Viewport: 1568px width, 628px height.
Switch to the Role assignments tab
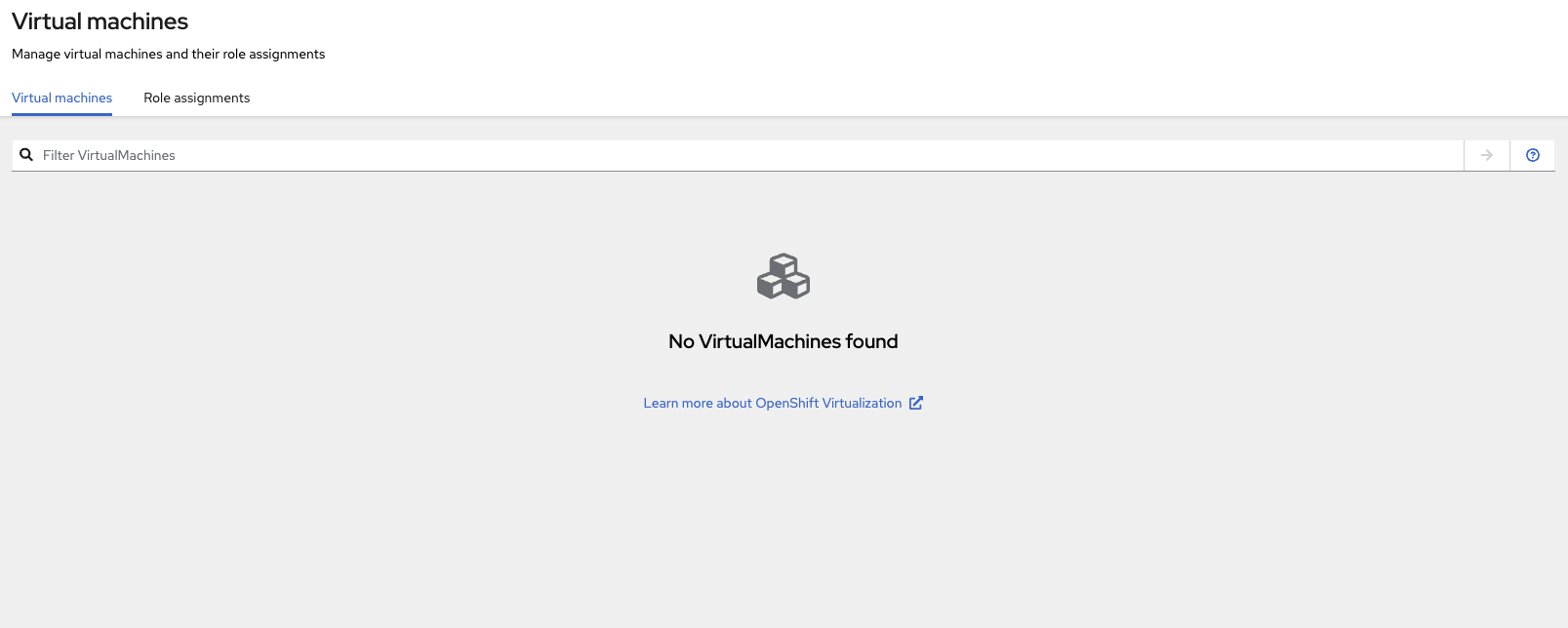(196, 98)
